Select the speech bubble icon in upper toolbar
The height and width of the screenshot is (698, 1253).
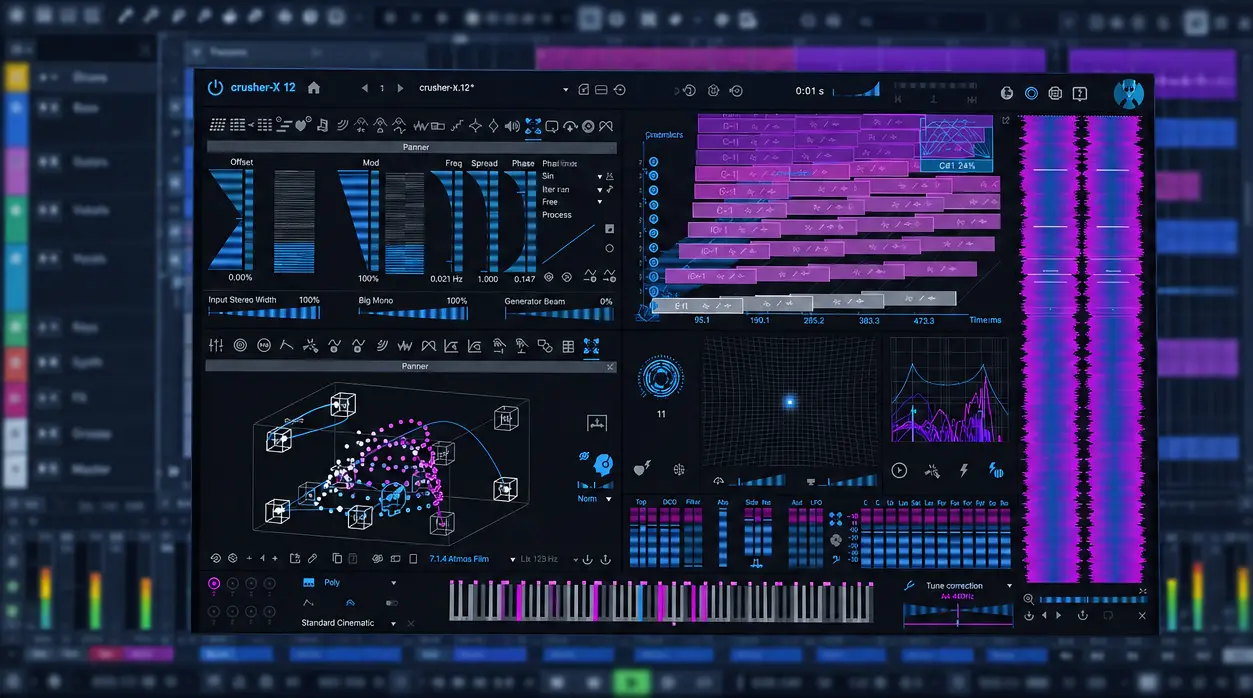click(x=551, y=125)
